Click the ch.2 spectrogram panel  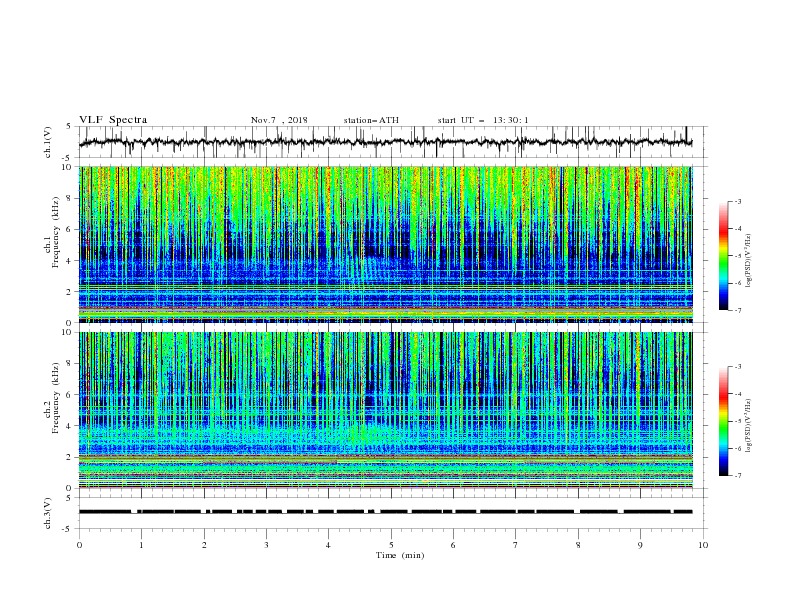tap(386, 410)
